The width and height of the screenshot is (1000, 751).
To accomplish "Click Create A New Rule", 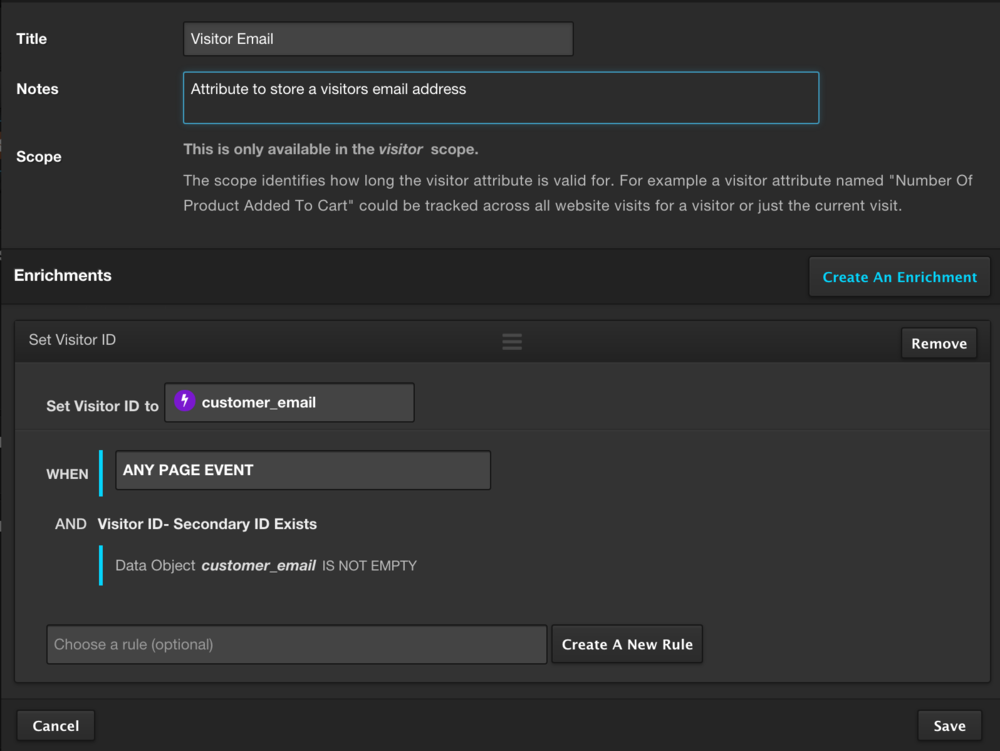I will (x=627, y=644).
